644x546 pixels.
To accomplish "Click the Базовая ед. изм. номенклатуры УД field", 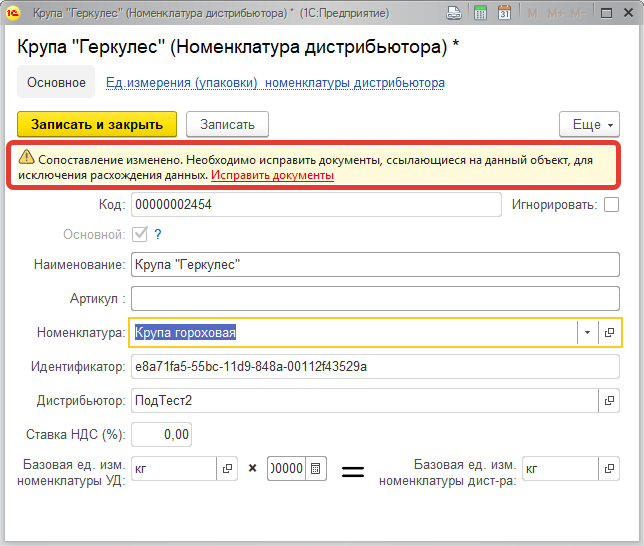I will 174,468.
